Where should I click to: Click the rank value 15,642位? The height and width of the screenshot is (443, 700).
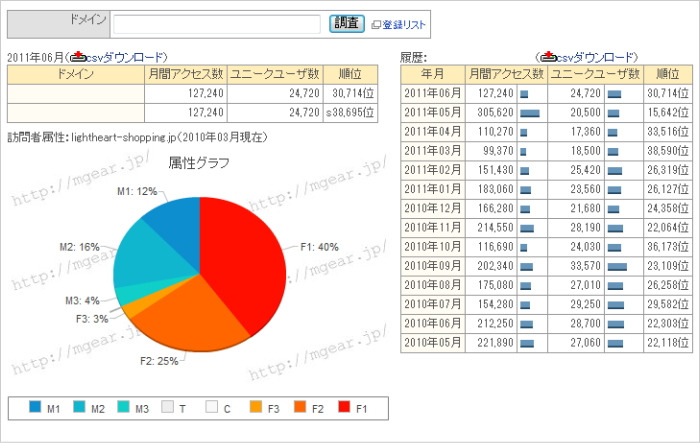[668, 113]
